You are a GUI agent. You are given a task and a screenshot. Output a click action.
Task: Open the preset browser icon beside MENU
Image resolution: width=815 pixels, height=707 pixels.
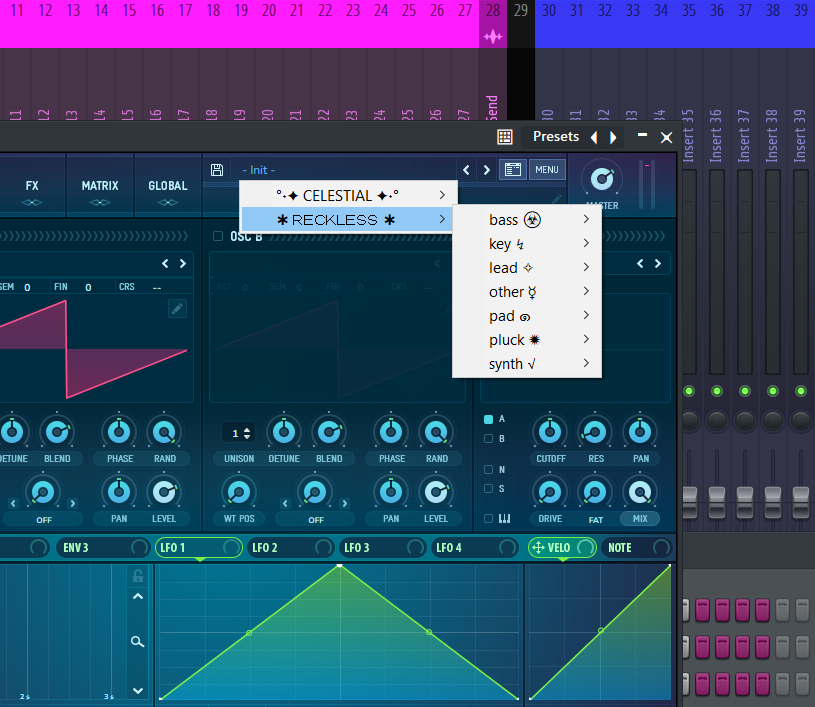512,170
